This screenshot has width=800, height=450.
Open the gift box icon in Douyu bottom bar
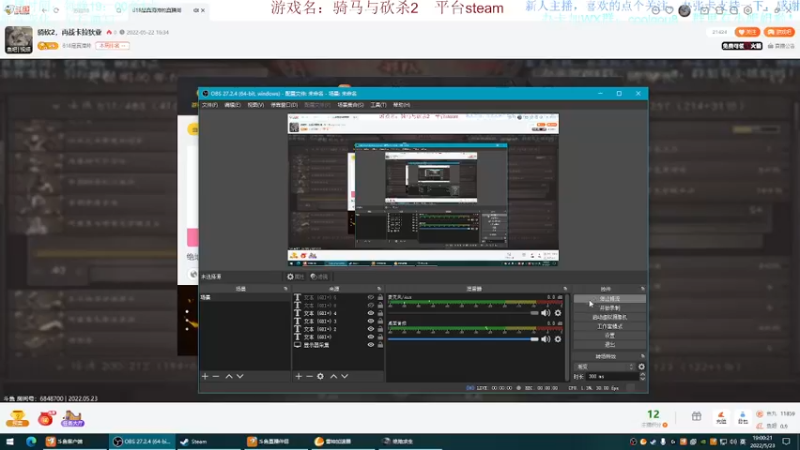(x=696, y=416)
